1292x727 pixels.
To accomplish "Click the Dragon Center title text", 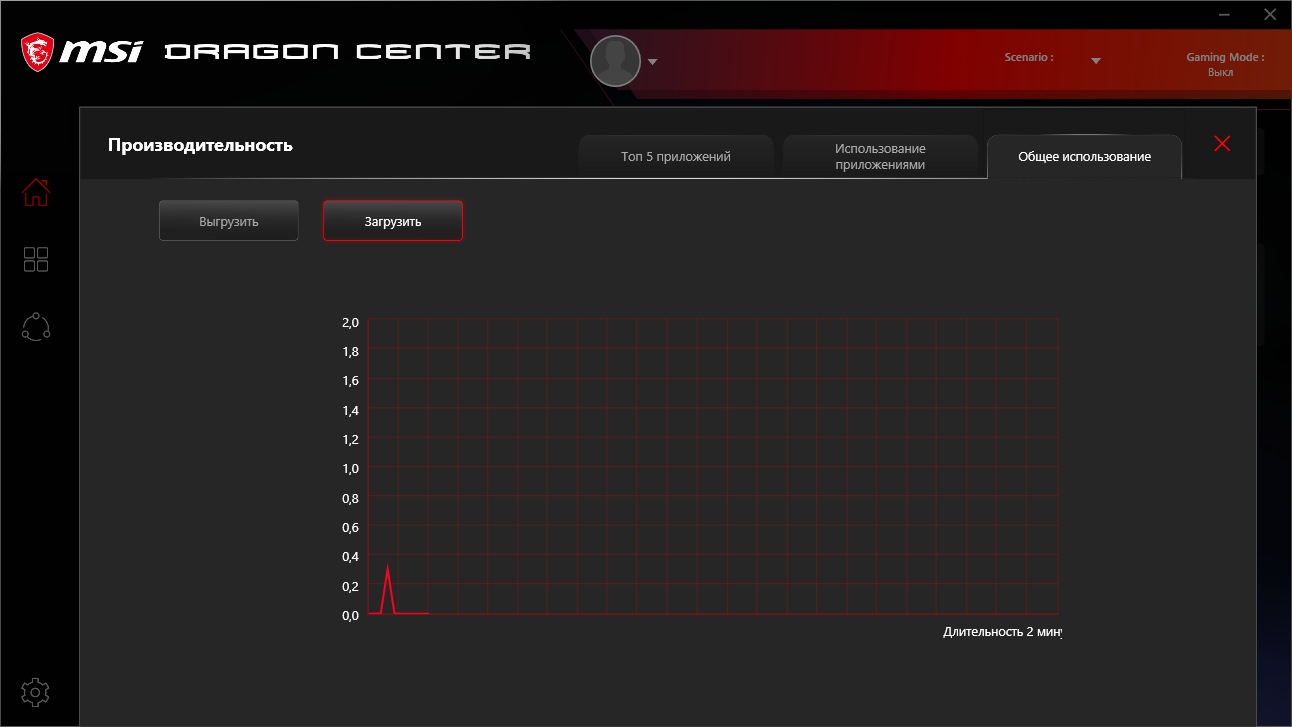I will 347,51.
